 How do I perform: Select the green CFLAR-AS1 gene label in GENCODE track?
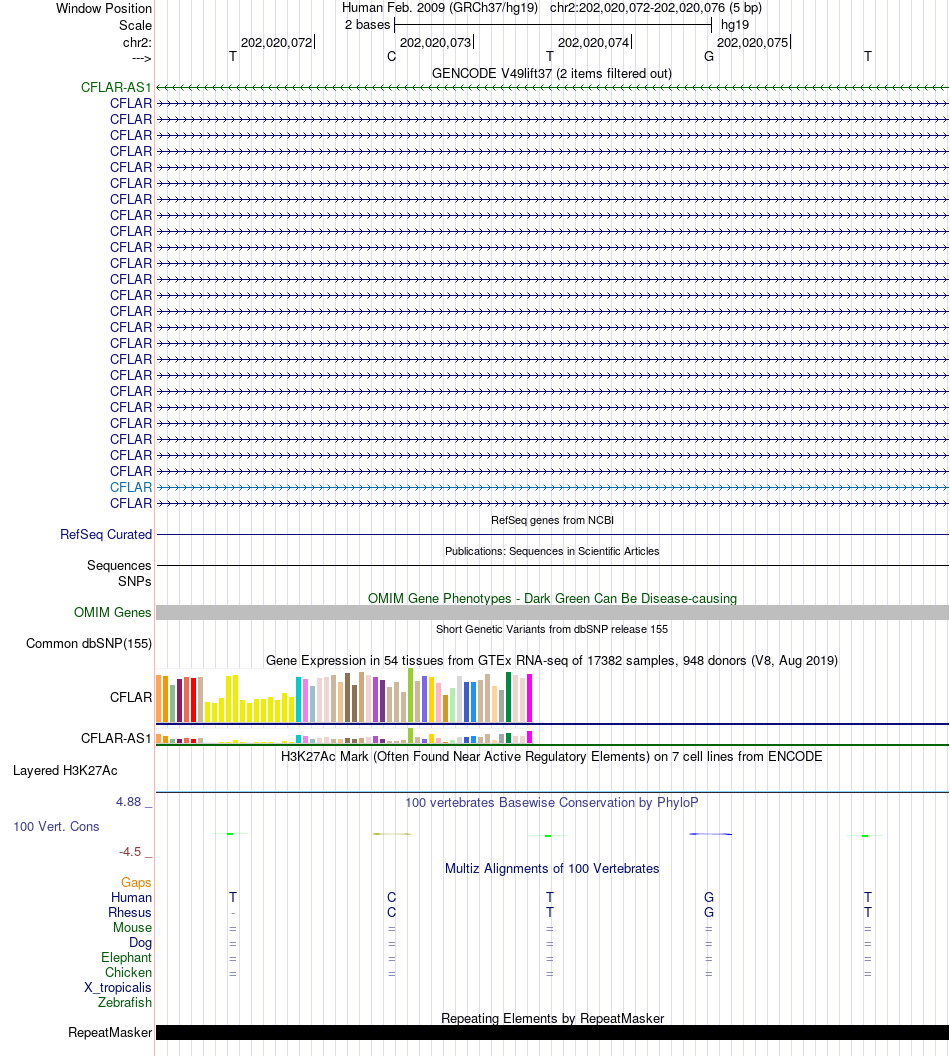(116, 88)
